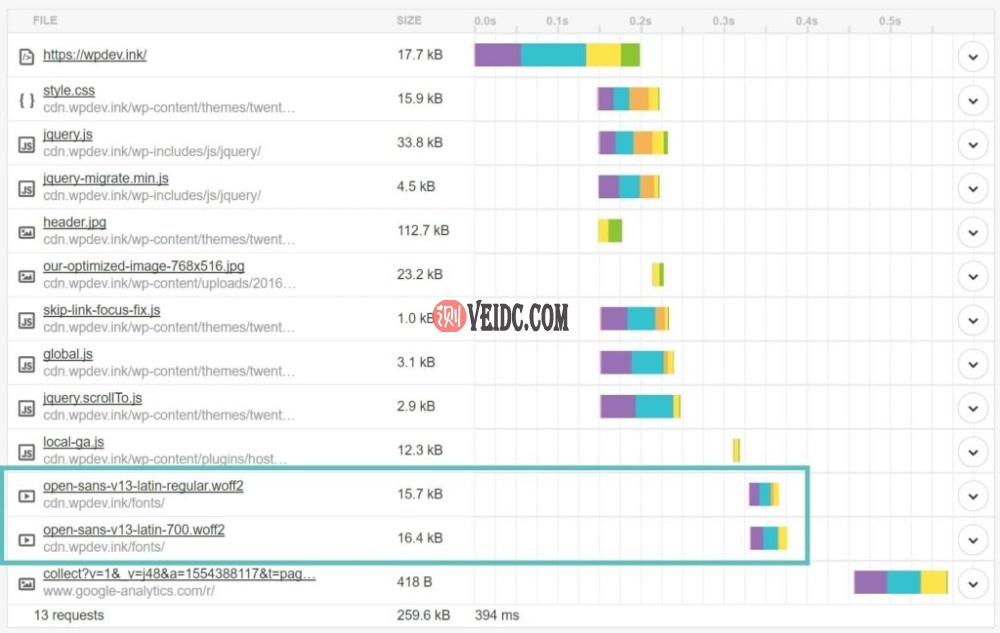The height and width of the screenshot is (633, 1000).
Task: Open the collect?v=1 request link
Action: (179, 574)
